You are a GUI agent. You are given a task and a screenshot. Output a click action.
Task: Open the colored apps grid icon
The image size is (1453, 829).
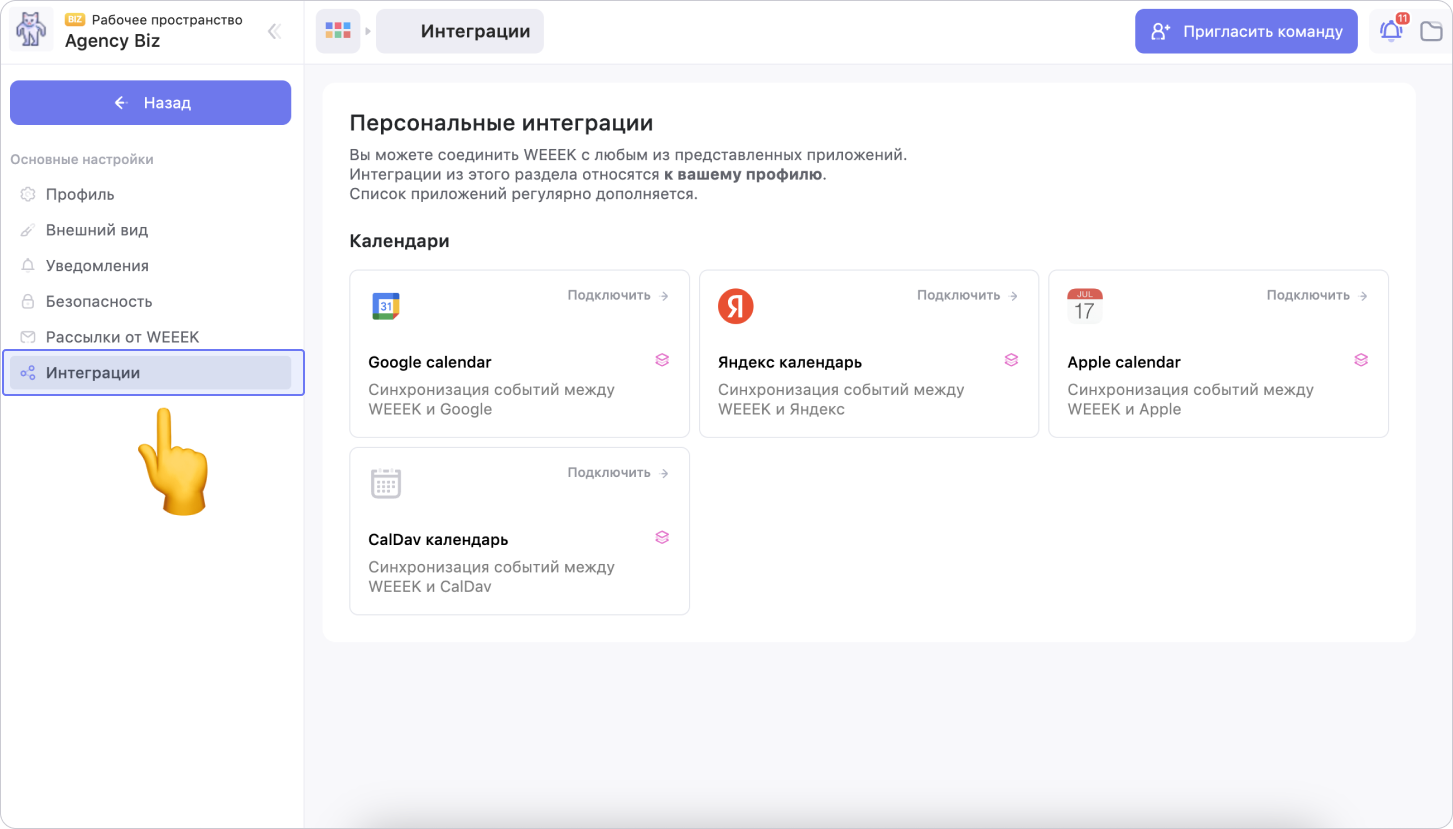(338, 31)
